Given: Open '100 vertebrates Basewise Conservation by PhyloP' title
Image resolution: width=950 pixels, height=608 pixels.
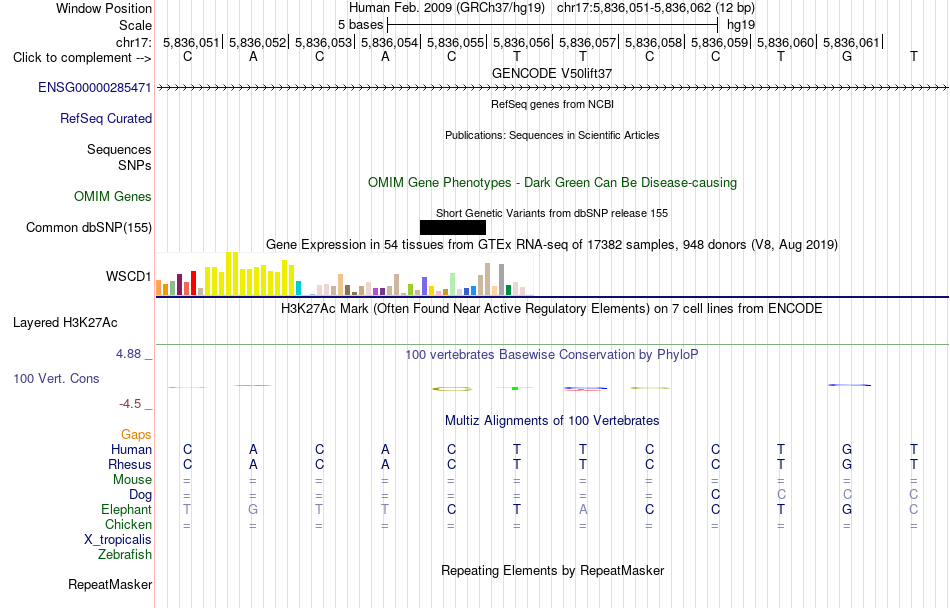Looking at the screenshot, I should tap(552, 355).
